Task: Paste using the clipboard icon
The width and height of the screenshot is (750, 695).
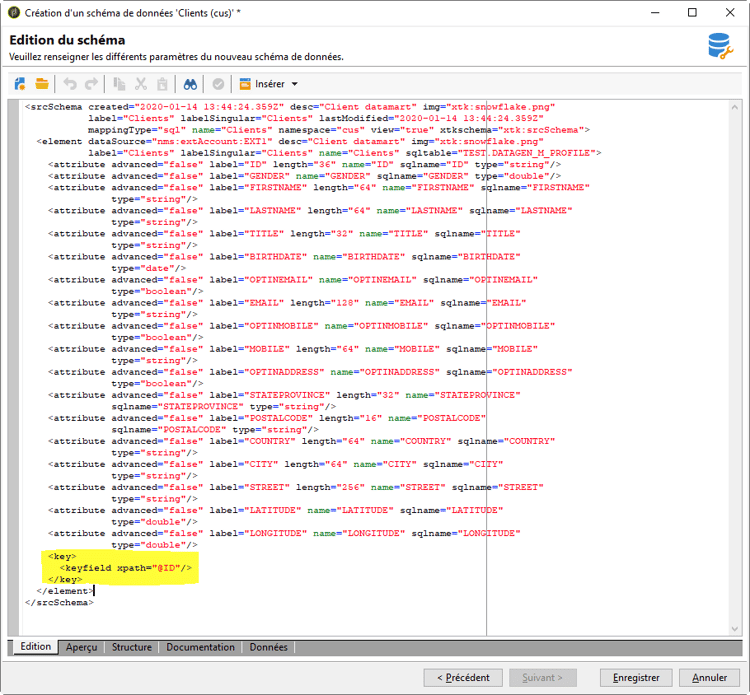Action: (163, 84)
